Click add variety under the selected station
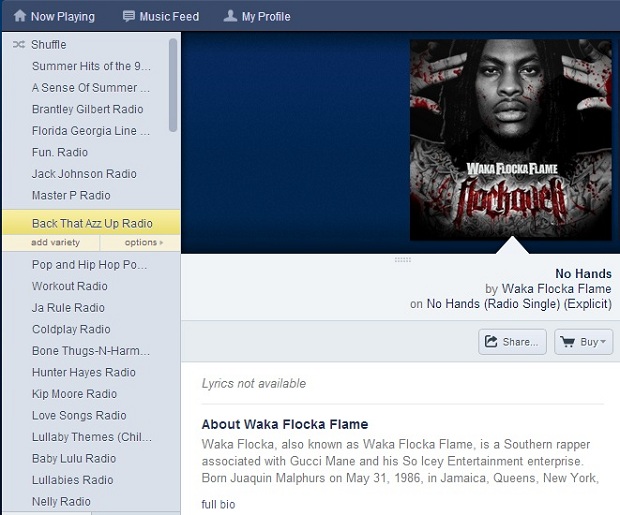Screen dimensions: 620x515 click(x=55, y=242)
